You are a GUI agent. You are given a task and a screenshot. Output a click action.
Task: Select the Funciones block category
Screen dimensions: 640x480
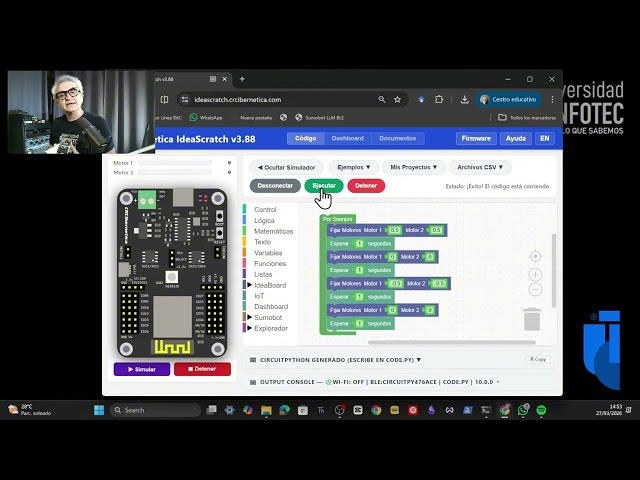coord(270,264)
